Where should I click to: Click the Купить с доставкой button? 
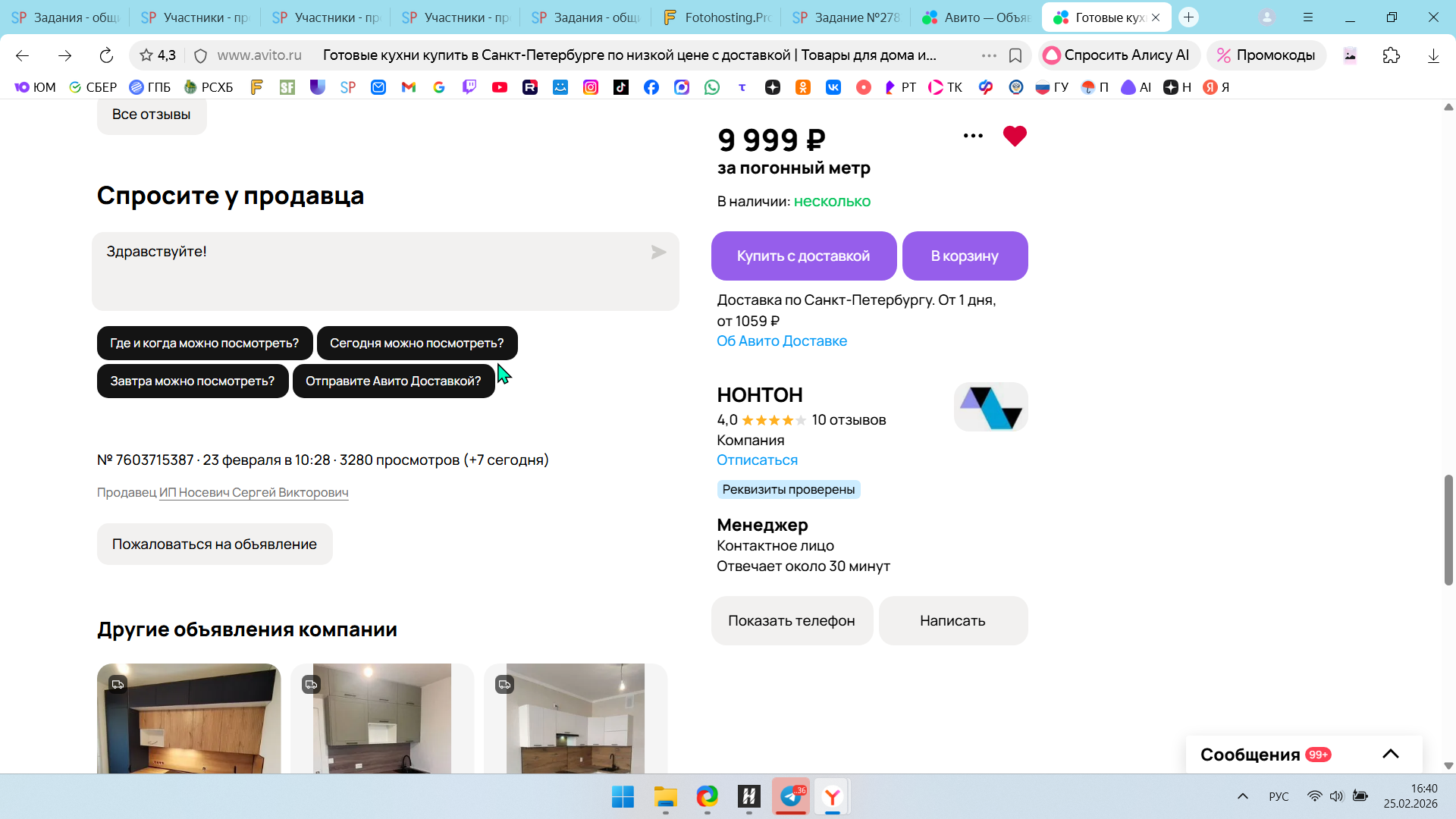click(804, 256)
